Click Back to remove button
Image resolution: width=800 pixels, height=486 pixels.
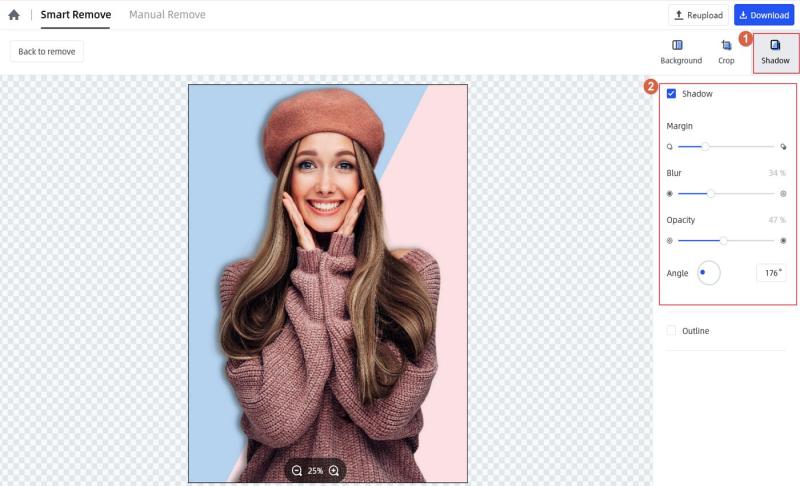click(46, 52)
